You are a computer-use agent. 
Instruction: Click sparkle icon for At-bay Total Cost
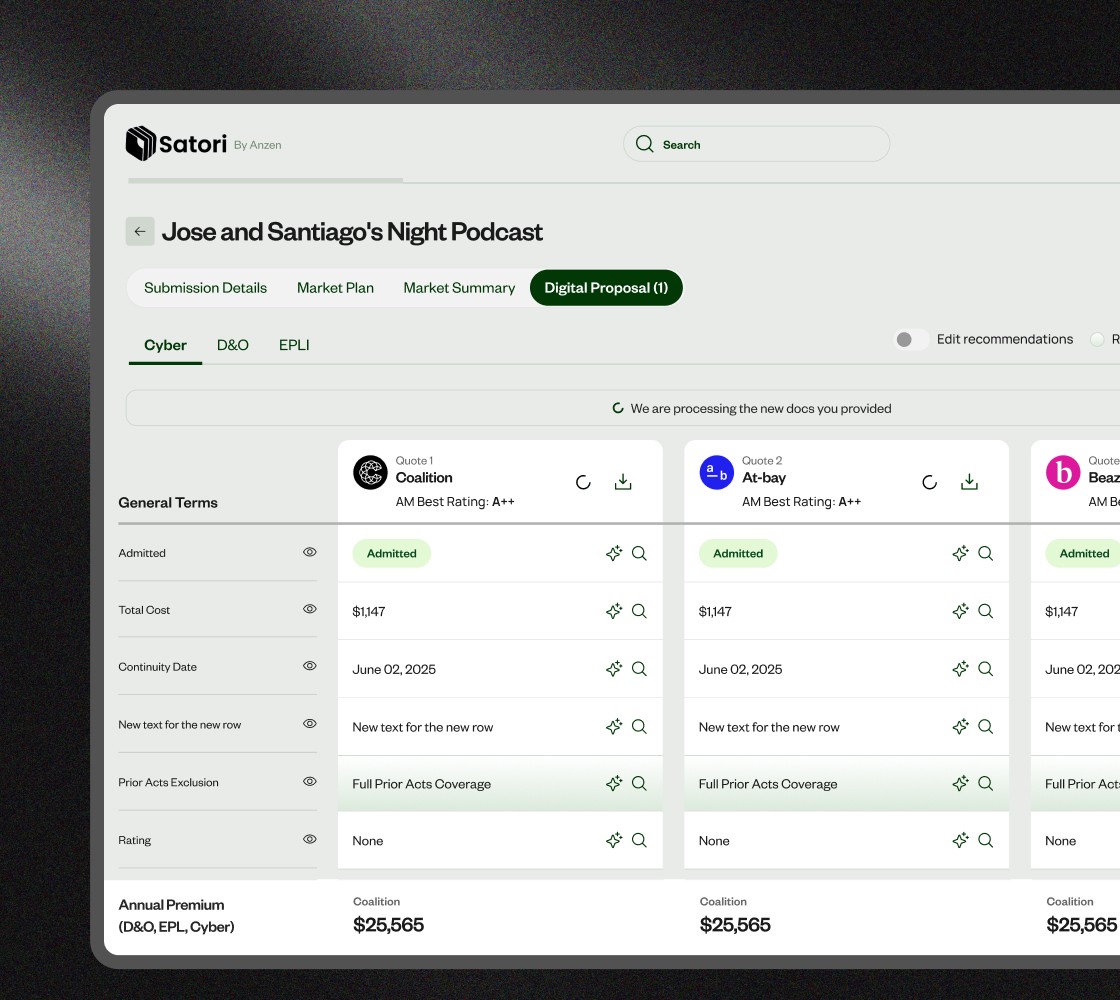click(x=960, y=611)
